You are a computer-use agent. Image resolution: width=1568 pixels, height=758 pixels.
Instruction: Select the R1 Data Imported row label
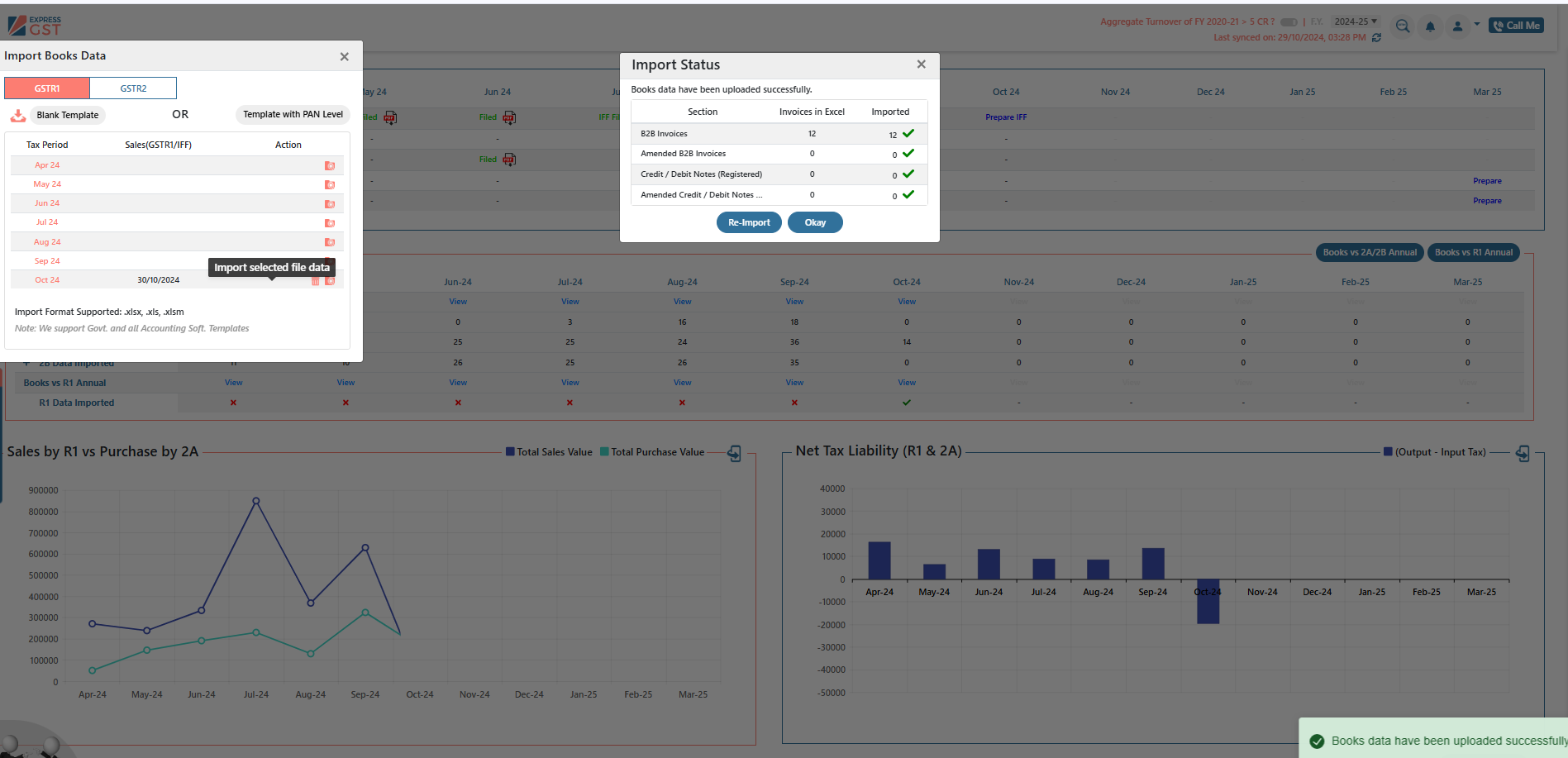pos(77,403)
